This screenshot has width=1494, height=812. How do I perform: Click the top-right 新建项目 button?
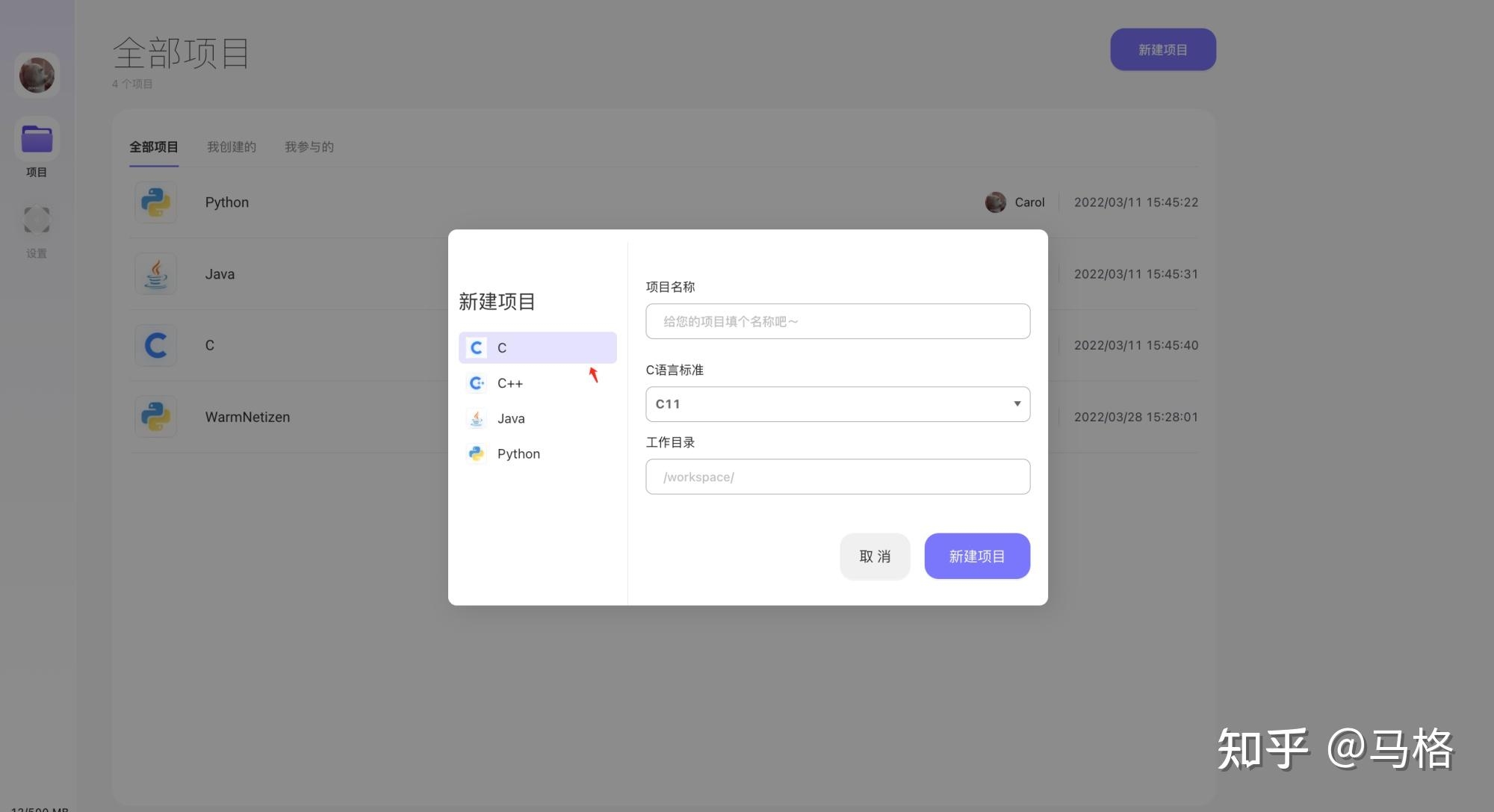(x=1162, y=49)
